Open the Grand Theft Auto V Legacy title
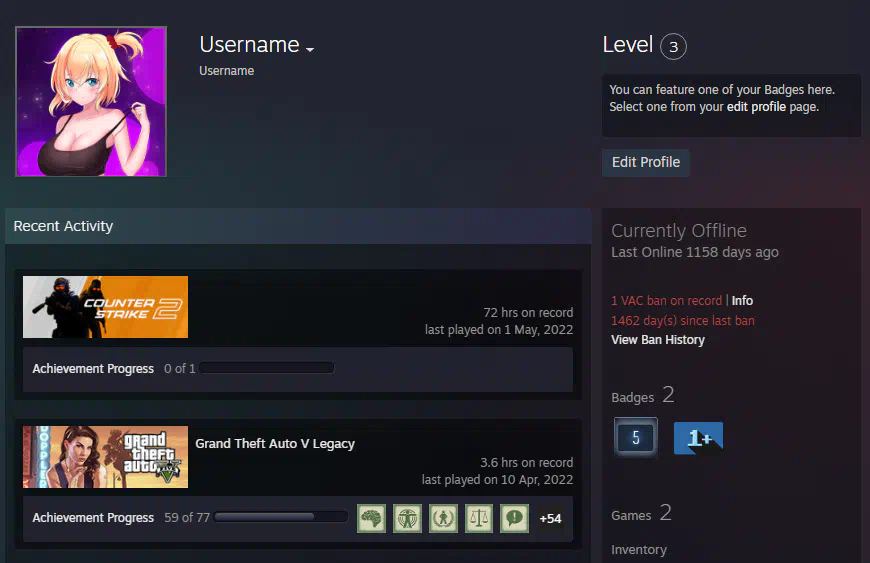The width and height of the screenshot is (870, 563). click(275, 444)
